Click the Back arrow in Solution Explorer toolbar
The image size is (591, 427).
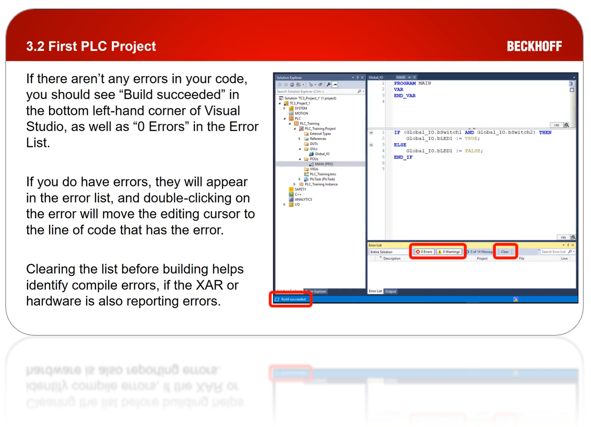(x=280, y=84)
